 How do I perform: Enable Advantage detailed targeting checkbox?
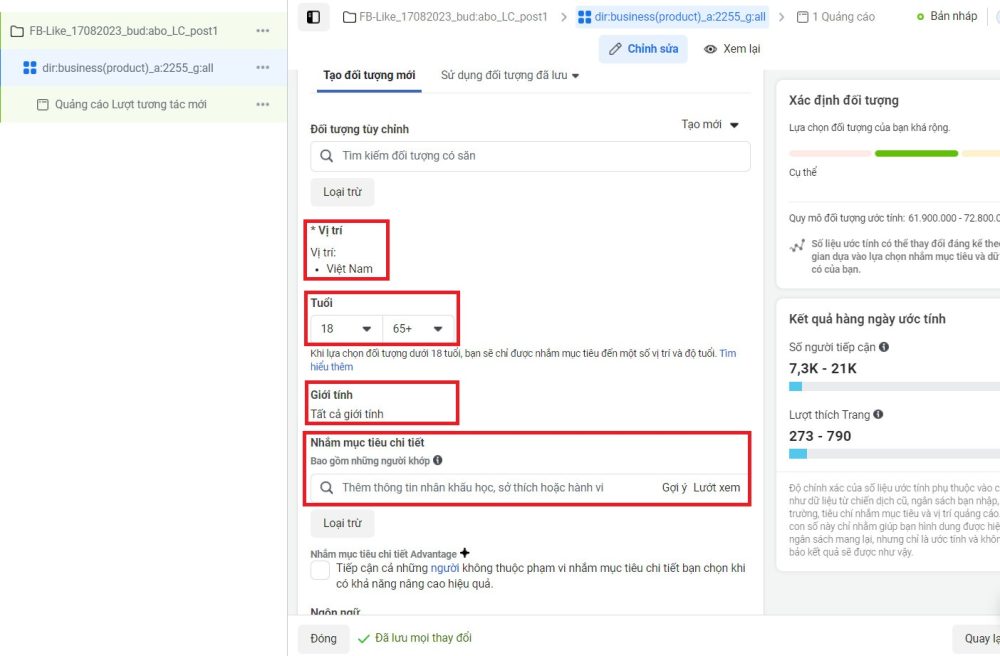[x=320, y=570]
